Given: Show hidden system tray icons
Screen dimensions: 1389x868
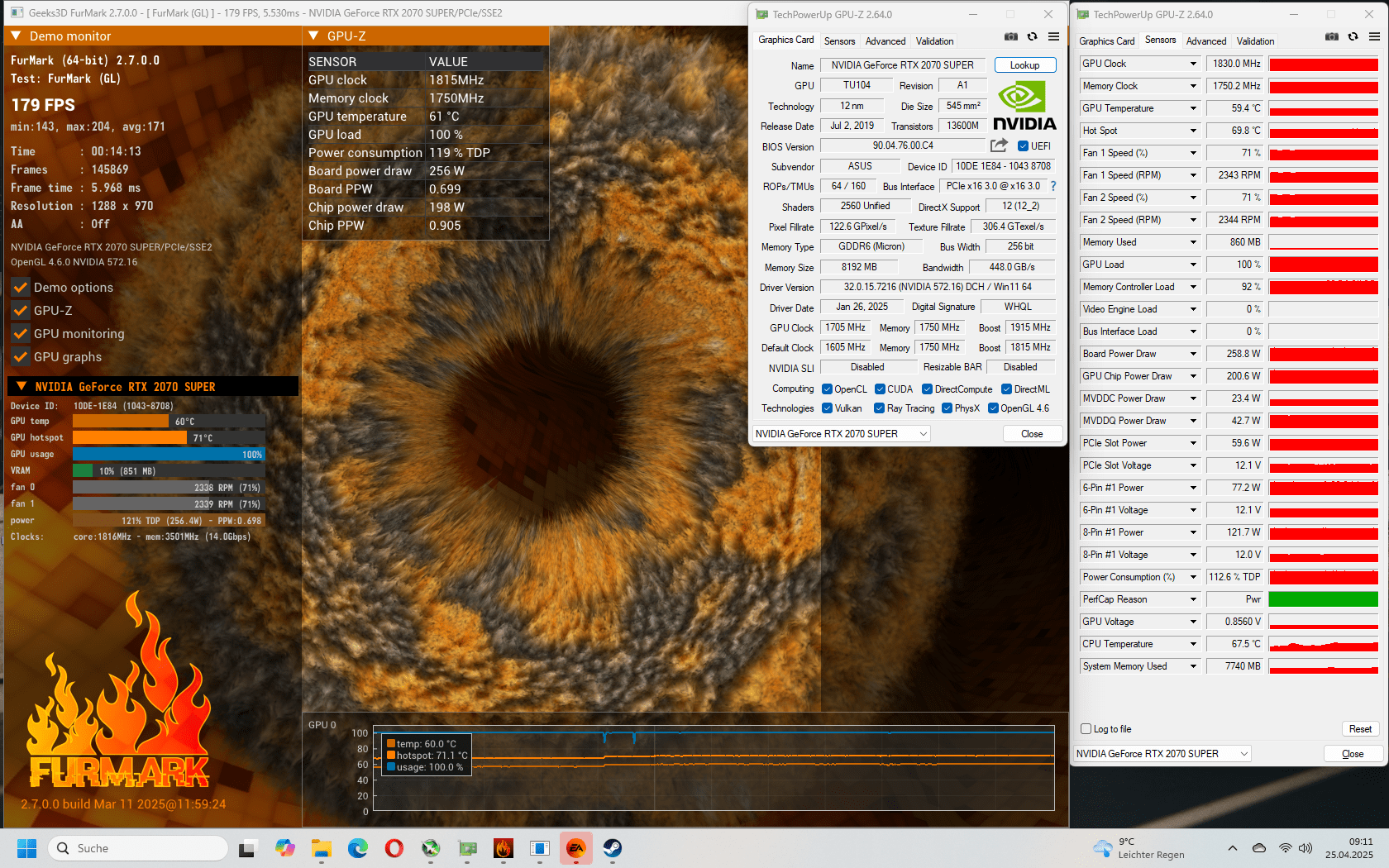Looking at the screenshot, I should 1232,848.
